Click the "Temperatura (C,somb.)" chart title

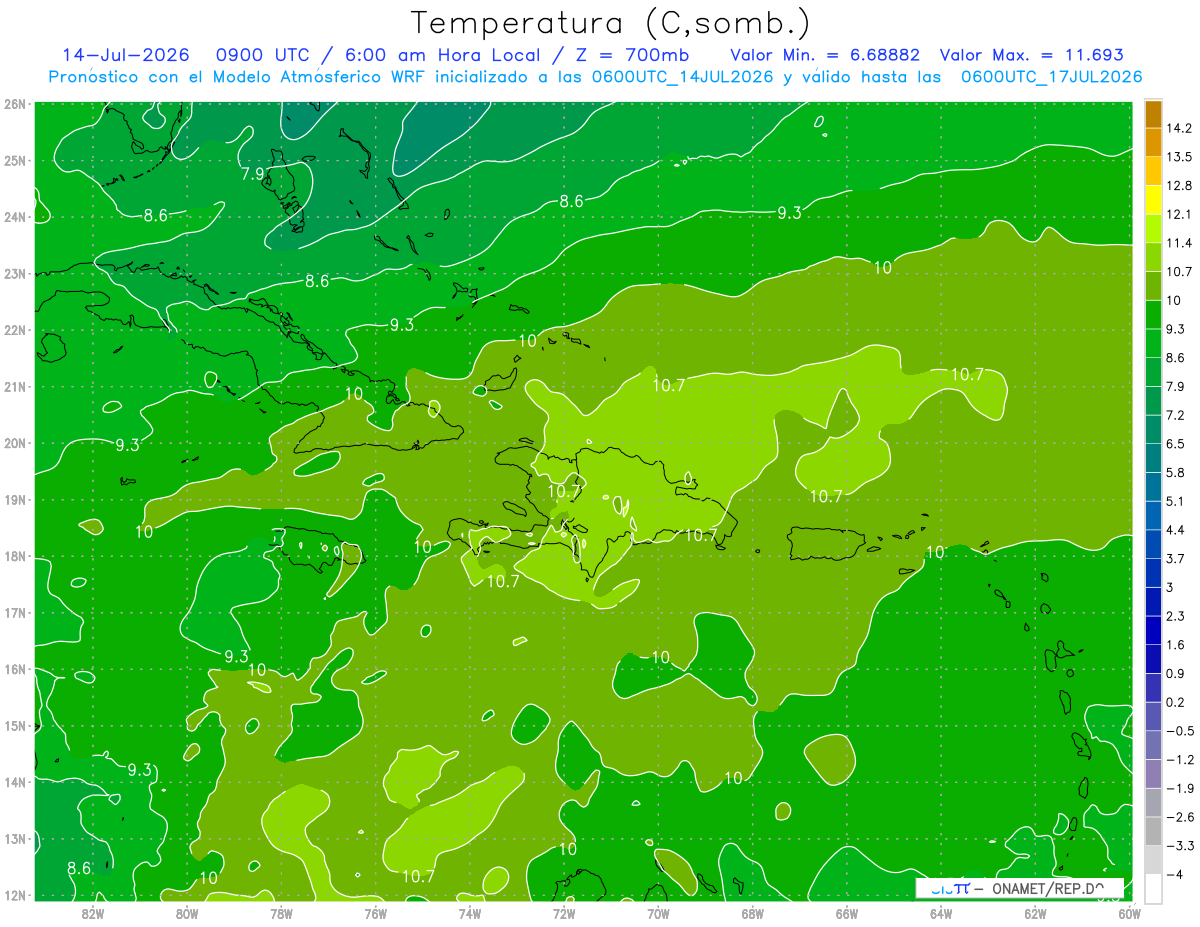611,22
